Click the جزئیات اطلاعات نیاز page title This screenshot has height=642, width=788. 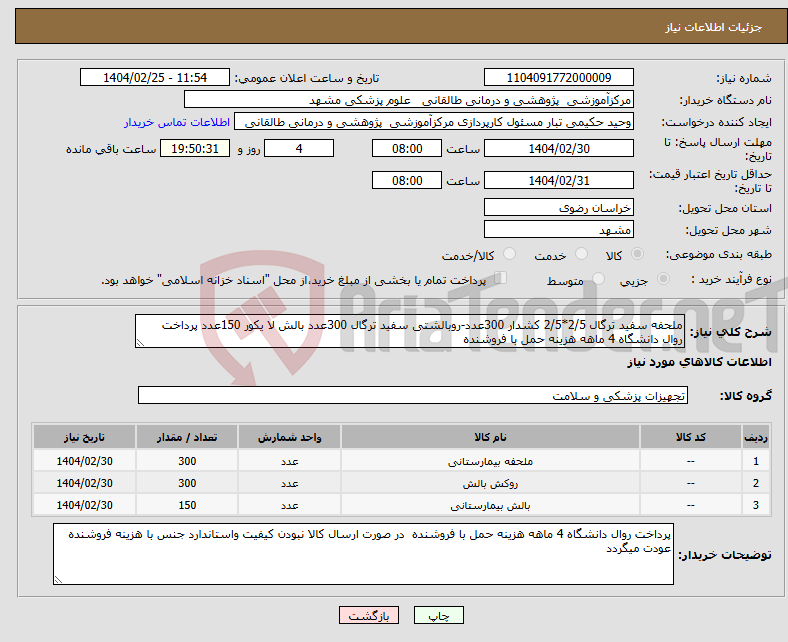point(714,27)
